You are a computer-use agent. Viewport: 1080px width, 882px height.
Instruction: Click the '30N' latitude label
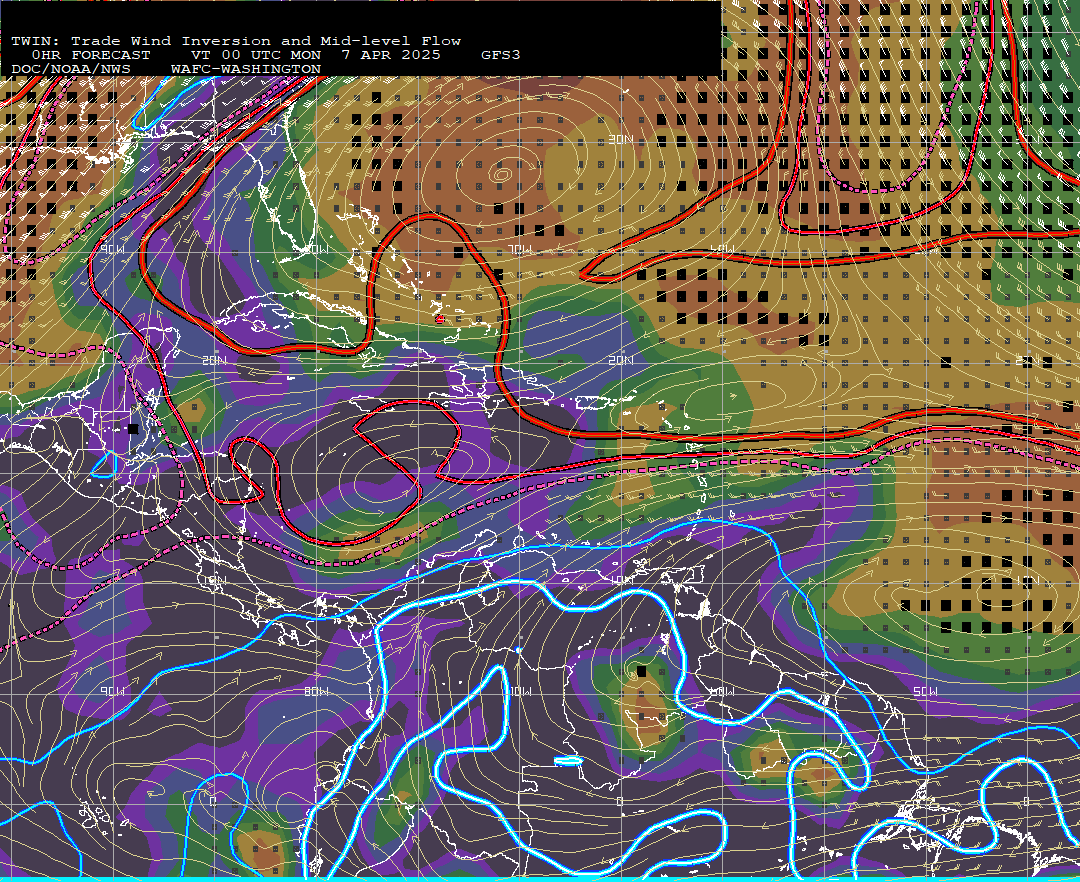[x=621, y=140]
